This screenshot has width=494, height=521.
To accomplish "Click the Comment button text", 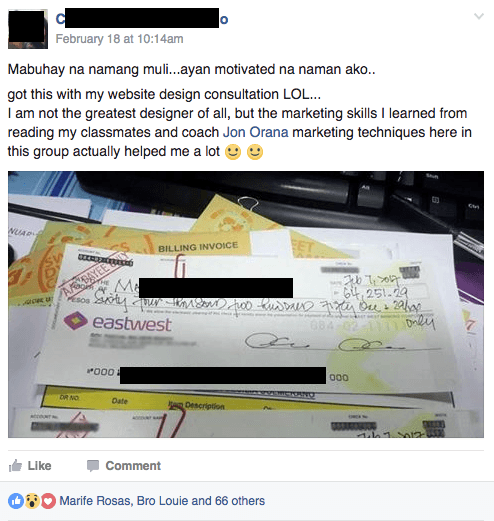I will click(x=133, y=466).
